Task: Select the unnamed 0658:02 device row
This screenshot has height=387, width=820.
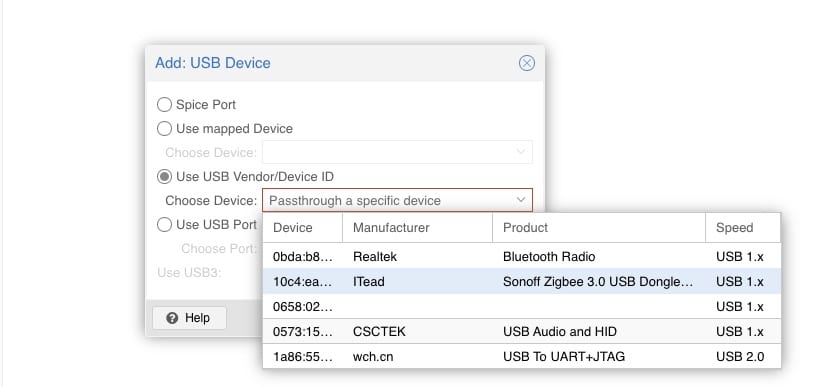Action: click(521, 306)
